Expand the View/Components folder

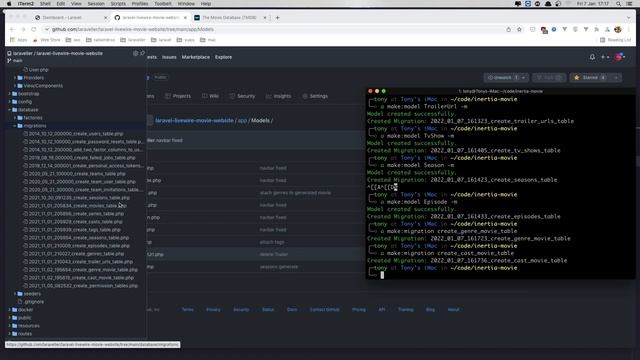[40, 86]
